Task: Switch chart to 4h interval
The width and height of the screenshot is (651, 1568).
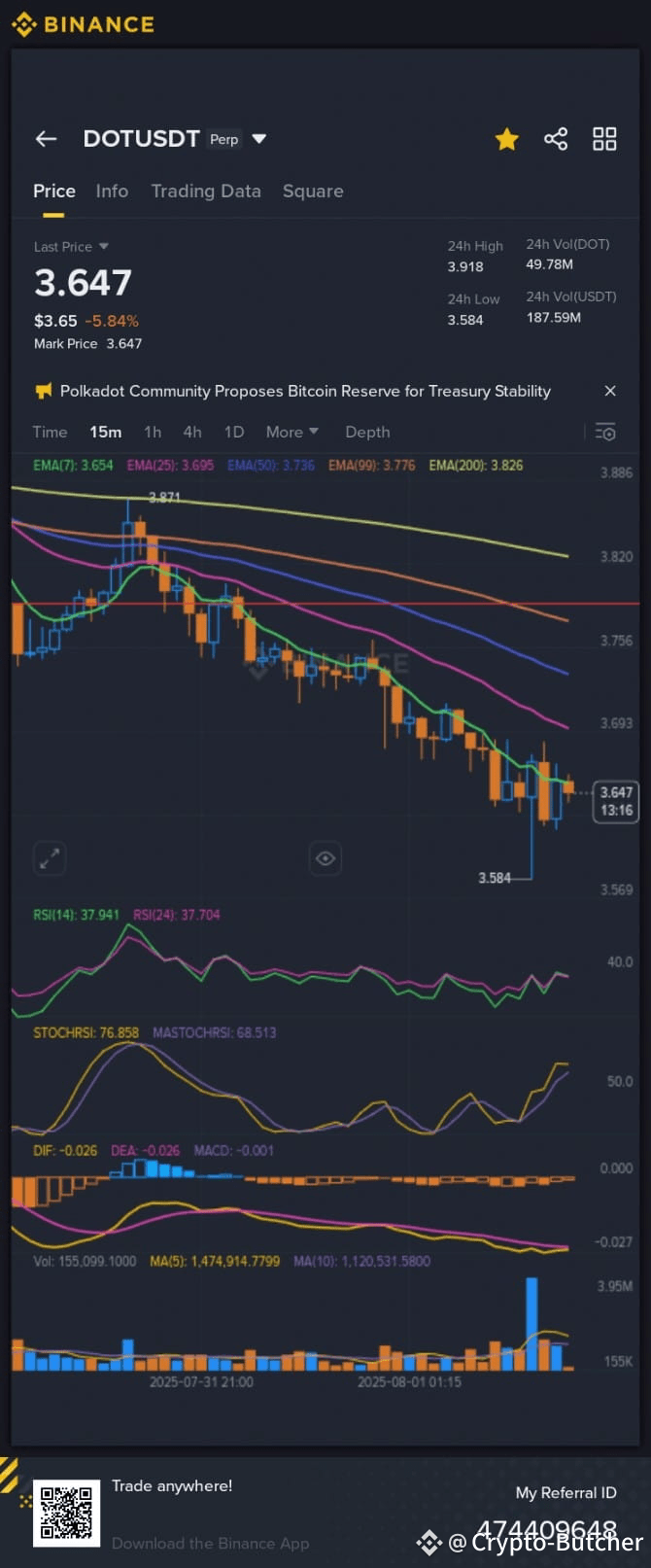Action: click(x=192, y=432)
